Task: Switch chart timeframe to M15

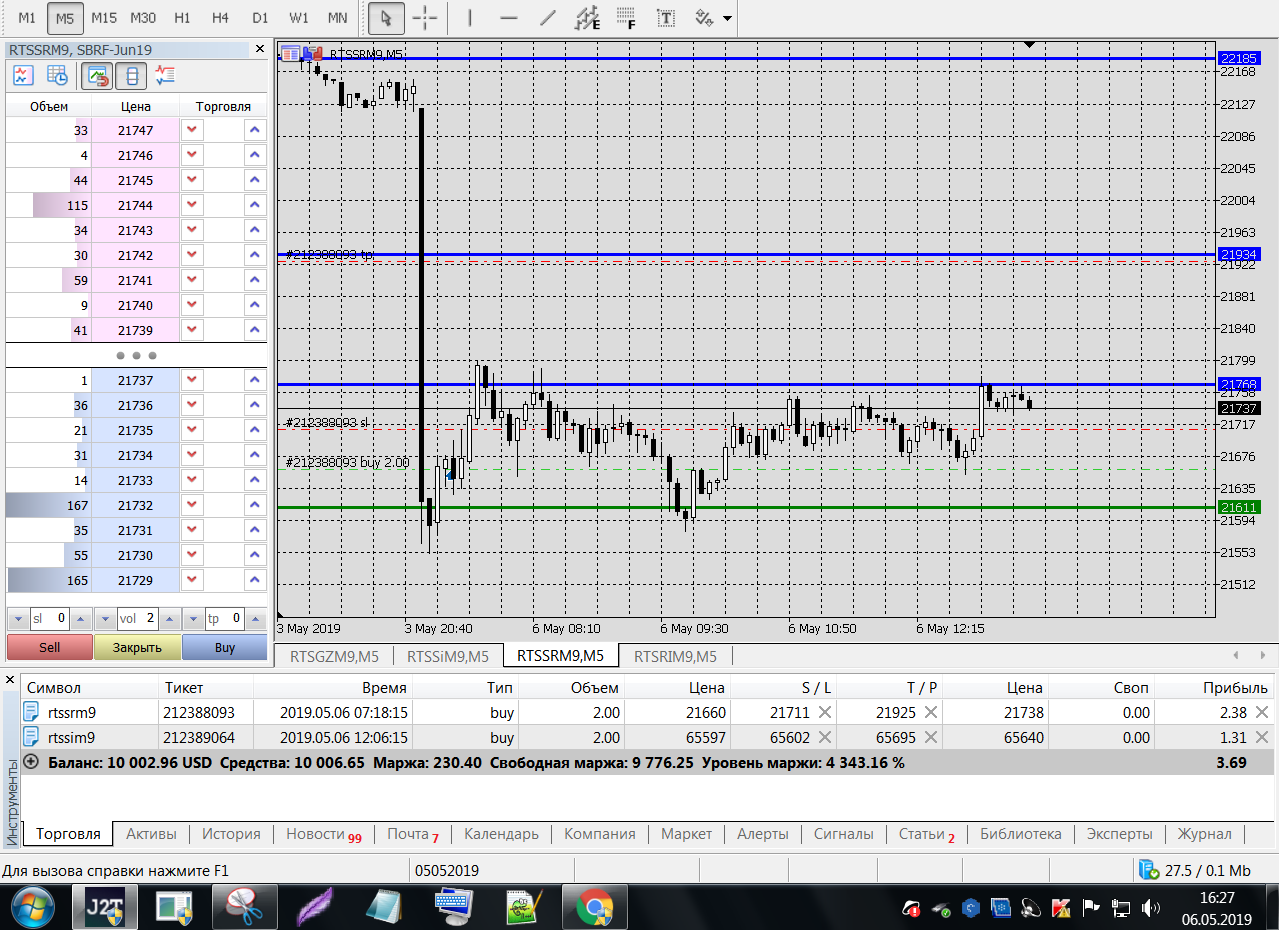Action: 104,18
